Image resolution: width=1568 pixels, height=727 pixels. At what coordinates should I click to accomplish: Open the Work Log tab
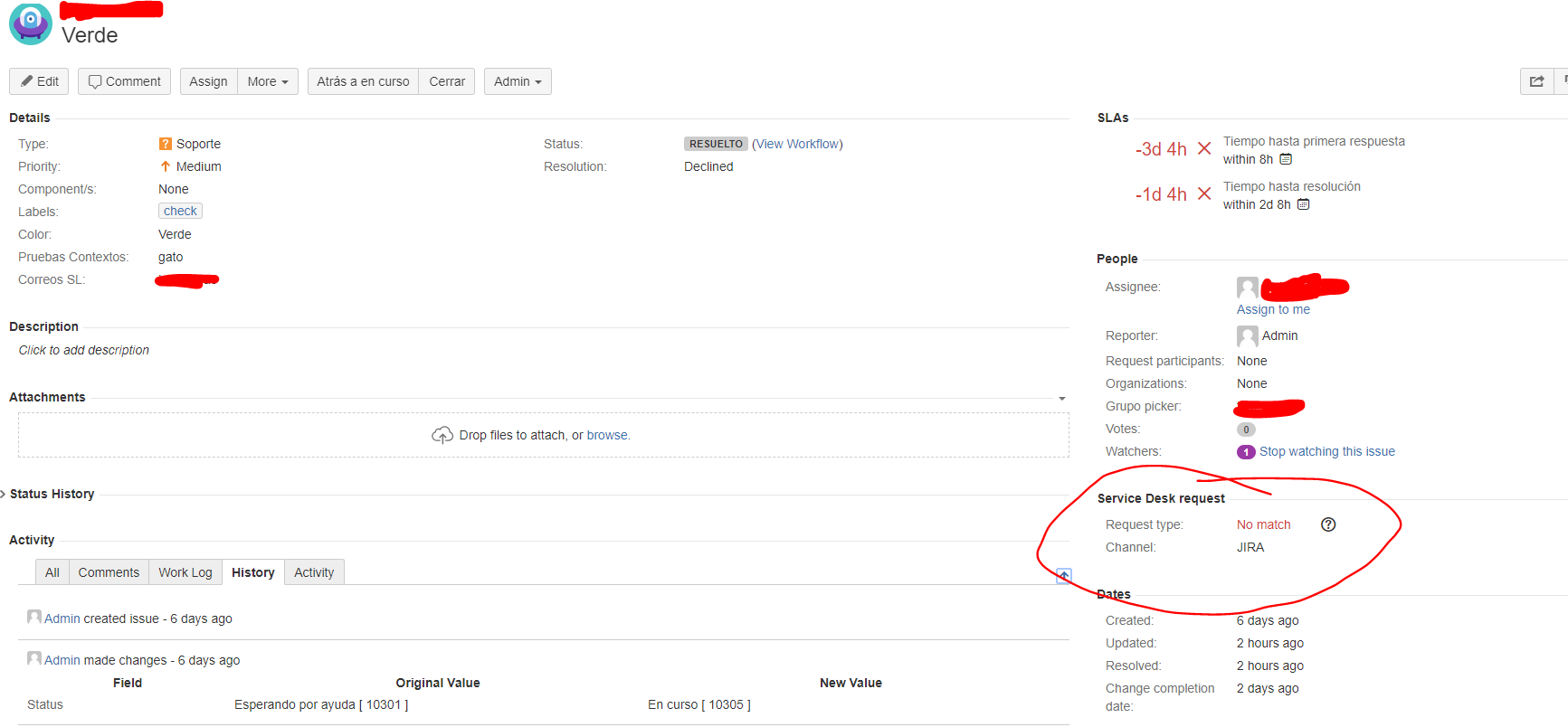click(185, 572)
